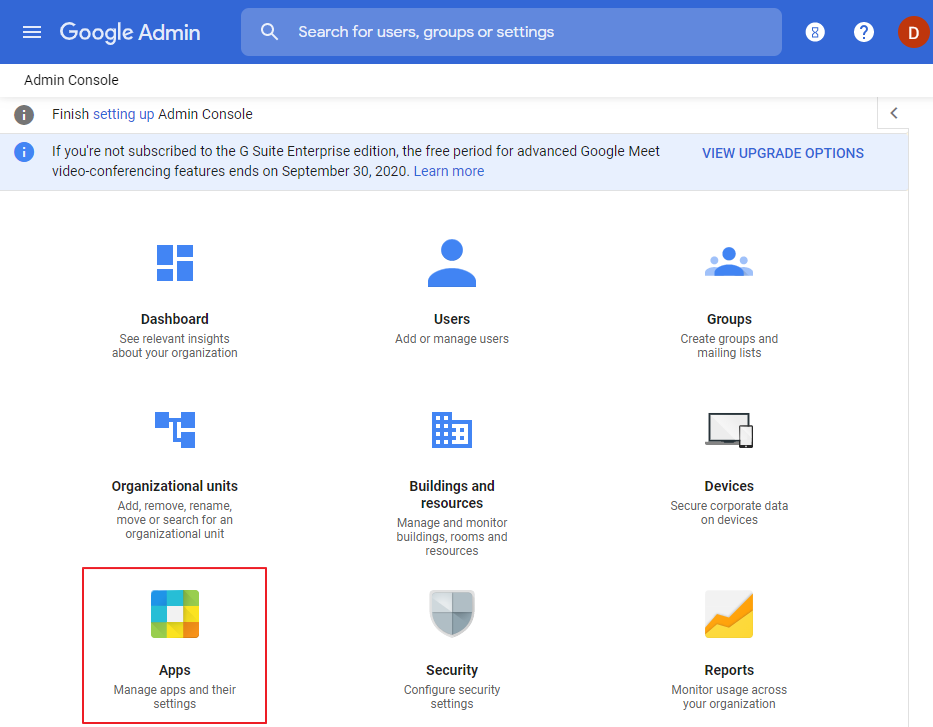Click 'Add or manage users' text
The width and height of the screenshot is (933, 727).
[452, 339]
